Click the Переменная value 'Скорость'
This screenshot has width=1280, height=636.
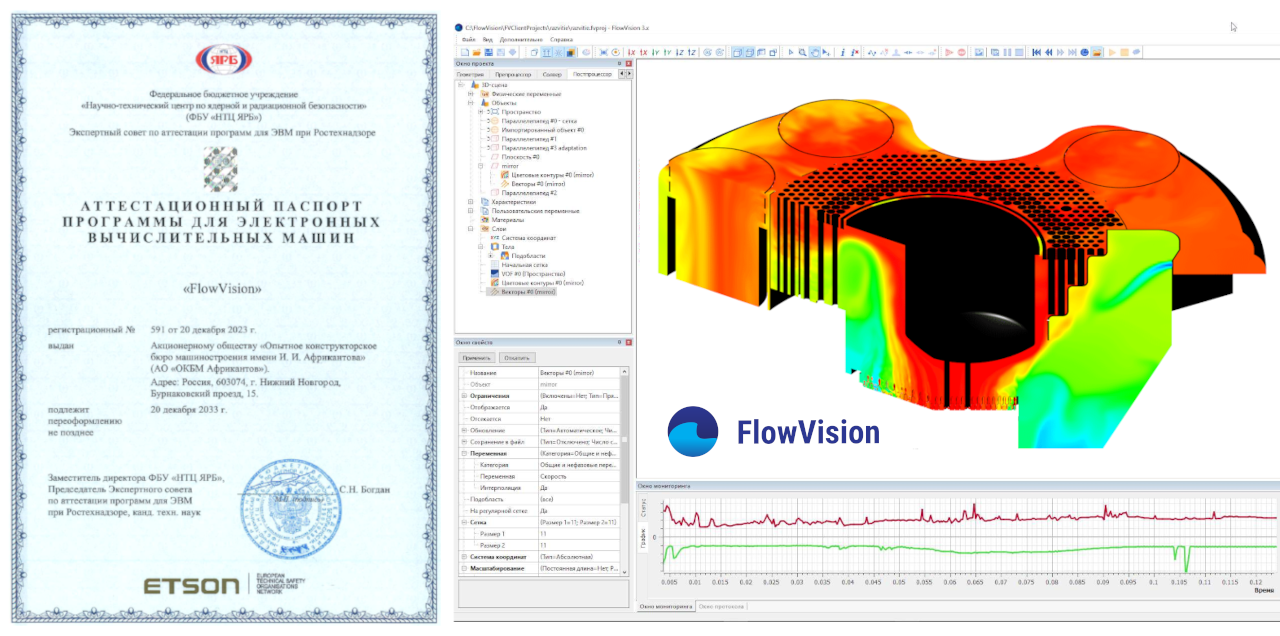pyautogui.click(x=577, y=476)
